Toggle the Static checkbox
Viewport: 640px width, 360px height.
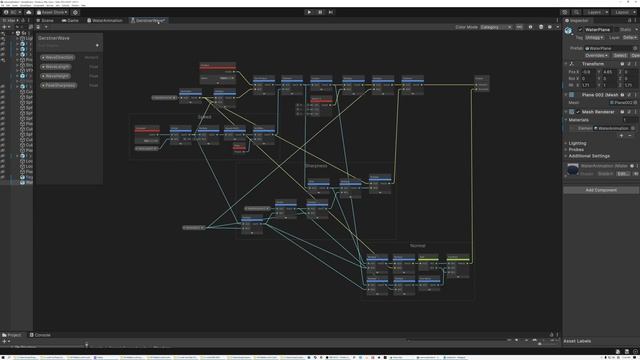tap(618, 30)
